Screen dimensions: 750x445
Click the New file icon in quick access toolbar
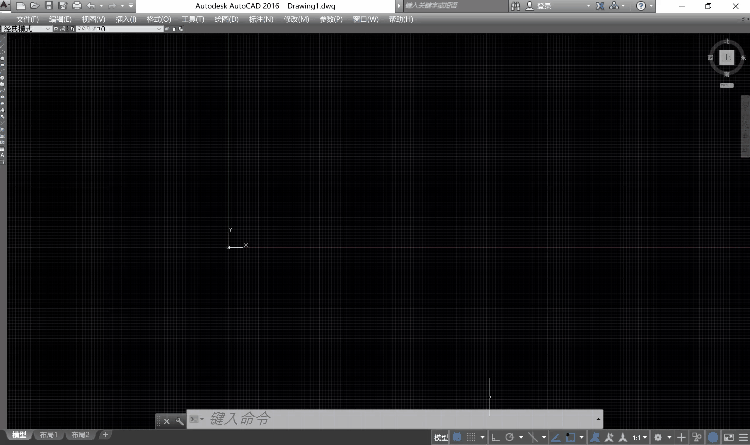coord(23,6)
